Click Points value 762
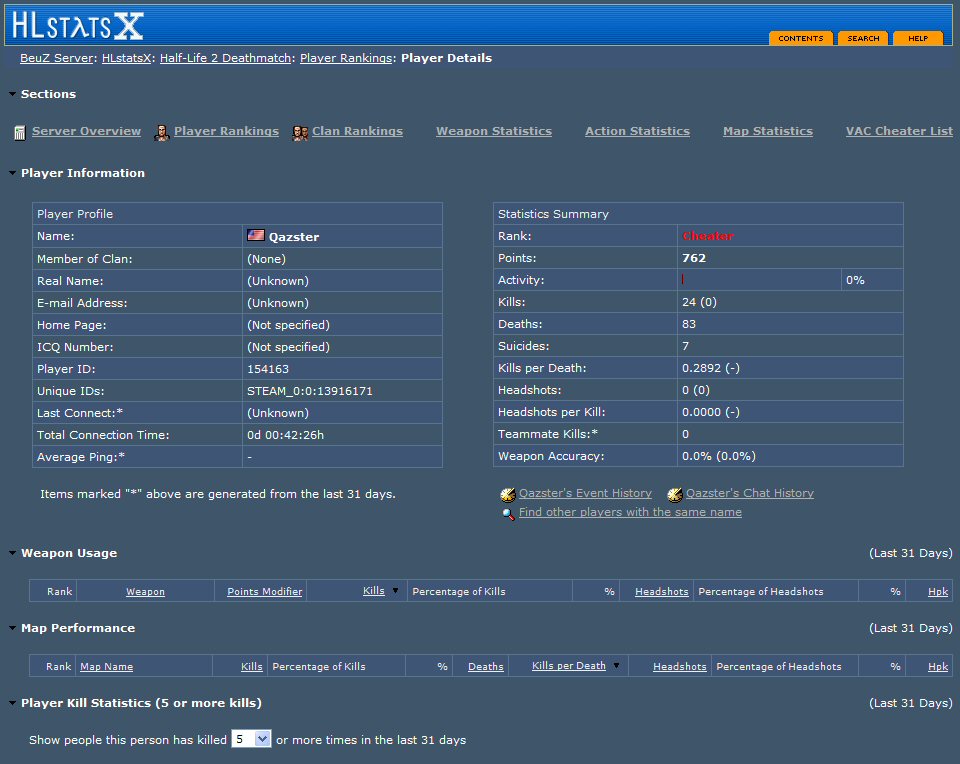960x764 pixels. (694, 258)
